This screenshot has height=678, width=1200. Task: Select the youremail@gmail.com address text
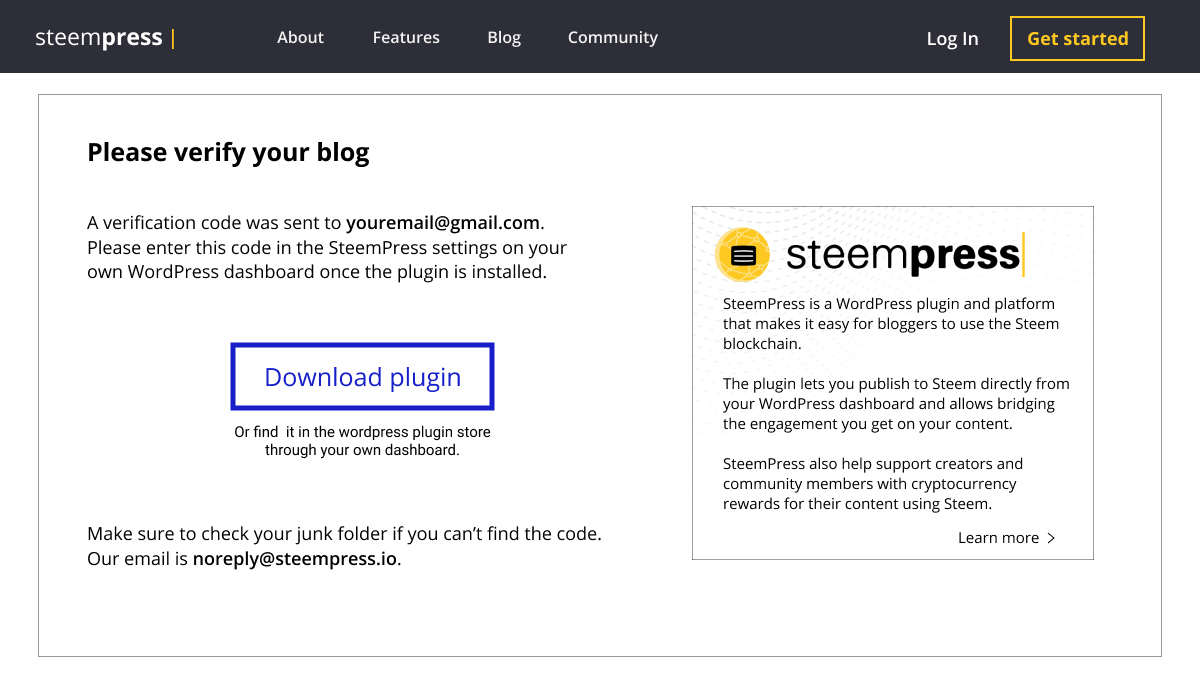tap(443, 223)
